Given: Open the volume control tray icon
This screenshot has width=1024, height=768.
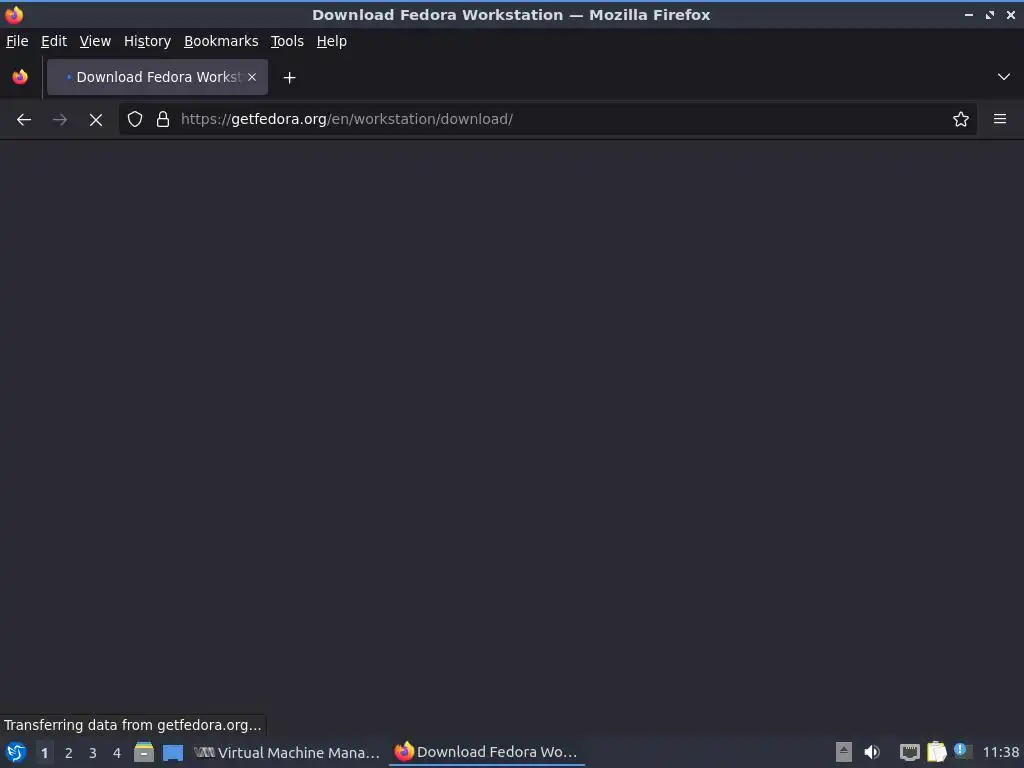Looking at the screenshot, I should [872, 752].
